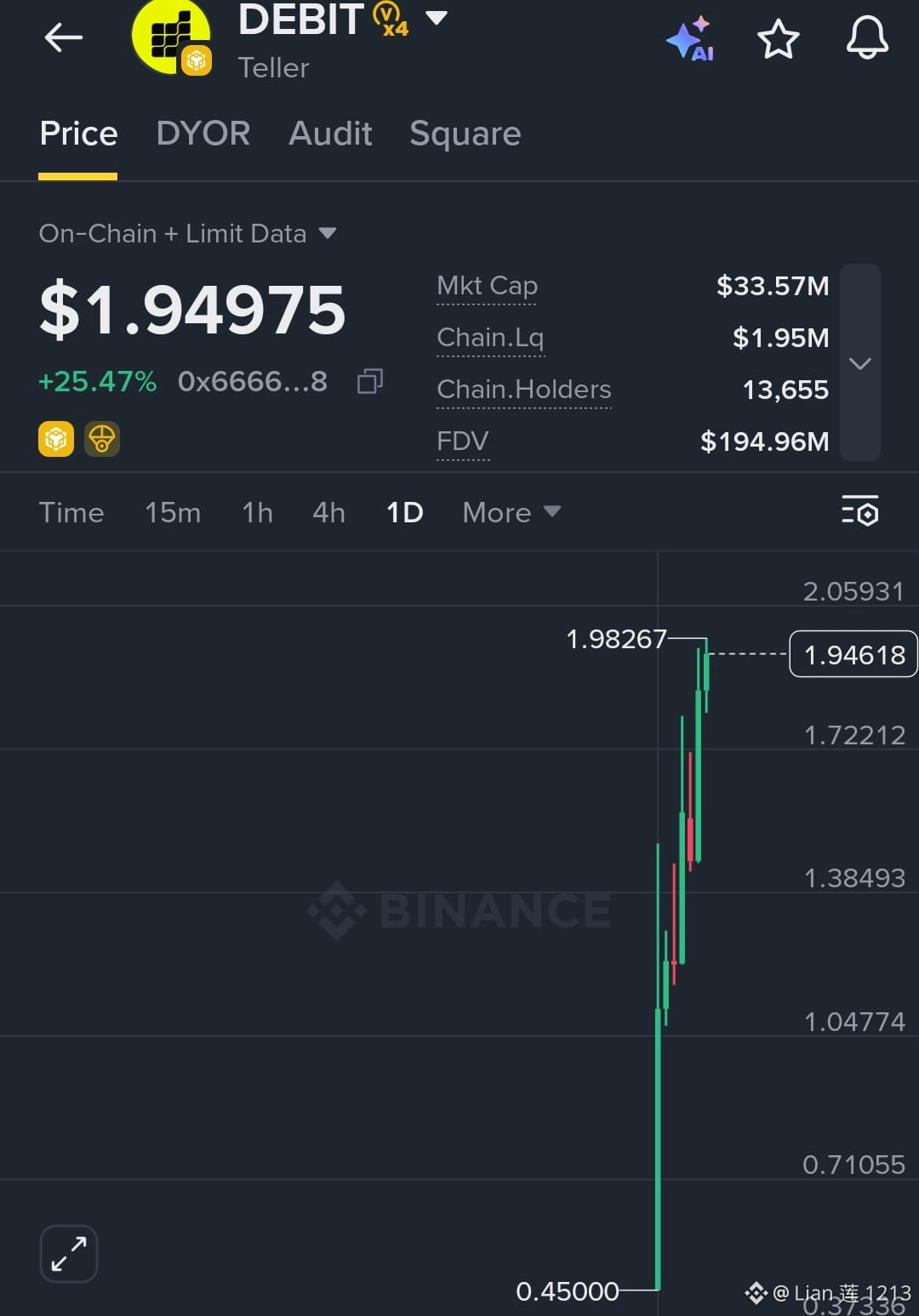
Task: Open price alert bell icon
Action: coord(867,37)
